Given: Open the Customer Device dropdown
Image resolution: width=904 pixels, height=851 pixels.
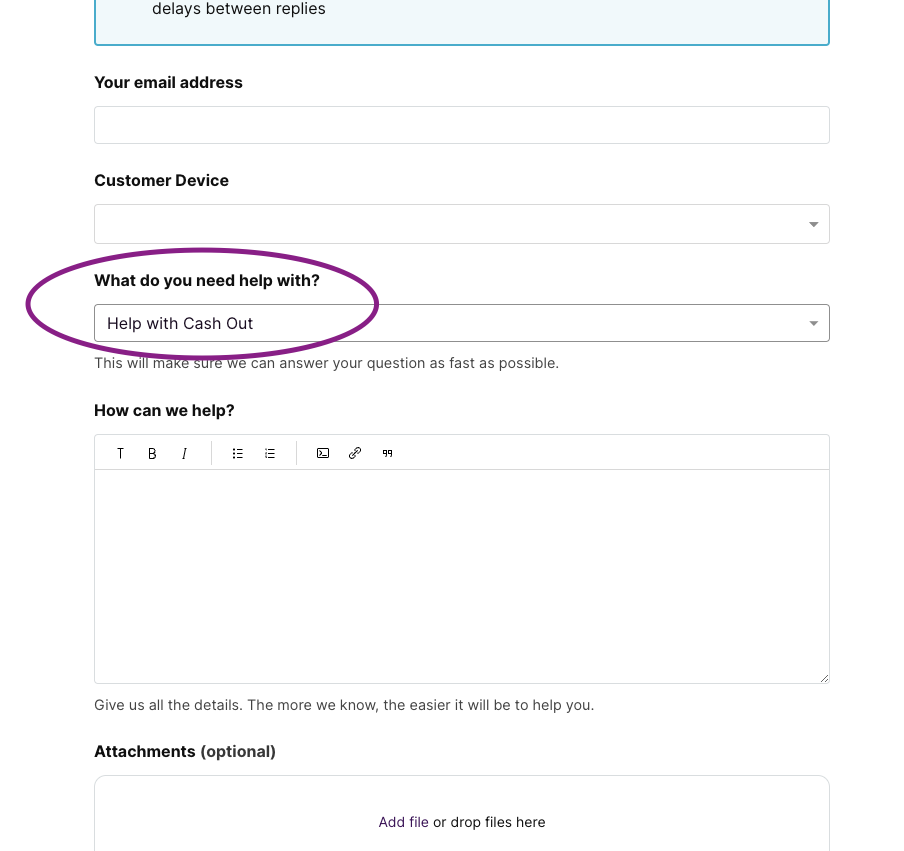Looking at the screenshot, I should pyautogui.click(x=461, y=224).
